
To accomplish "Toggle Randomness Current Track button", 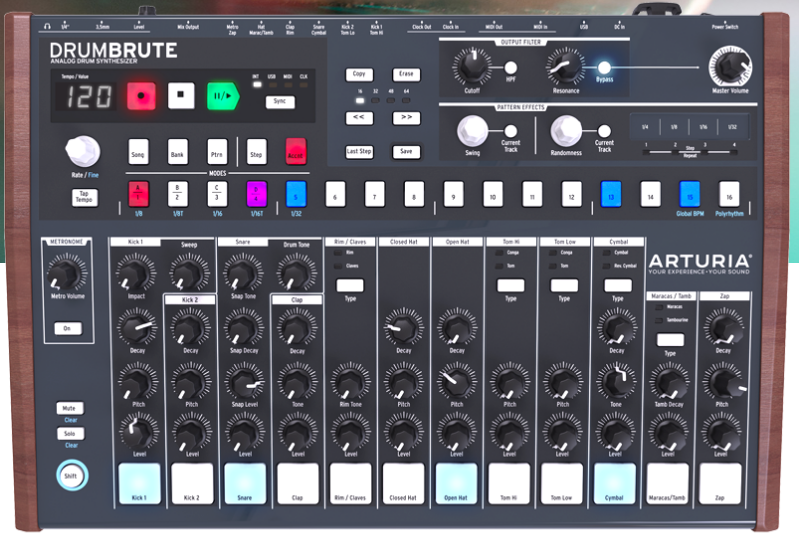I will pyautogui.click(x=604, y=131).
